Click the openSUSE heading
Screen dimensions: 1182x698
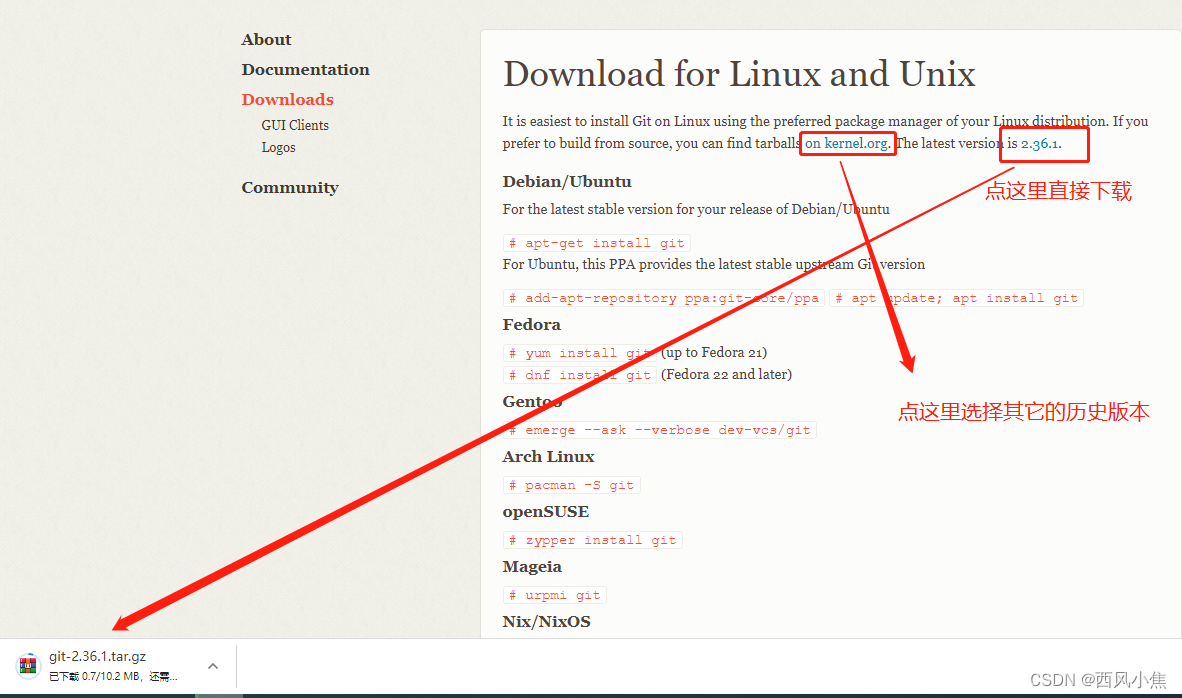545,512
